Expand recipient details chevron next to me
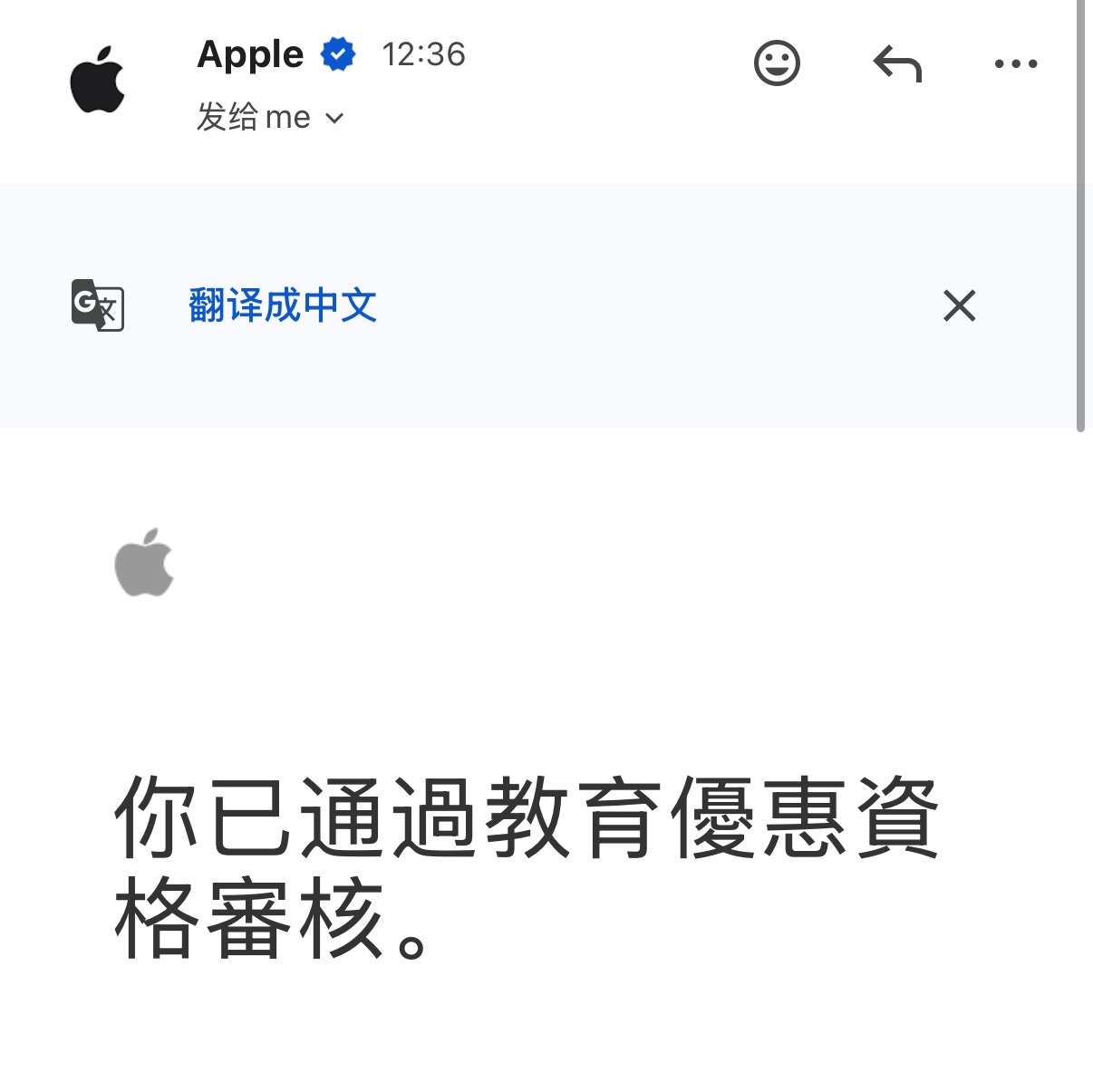1093x1092 pixels. 334,118
